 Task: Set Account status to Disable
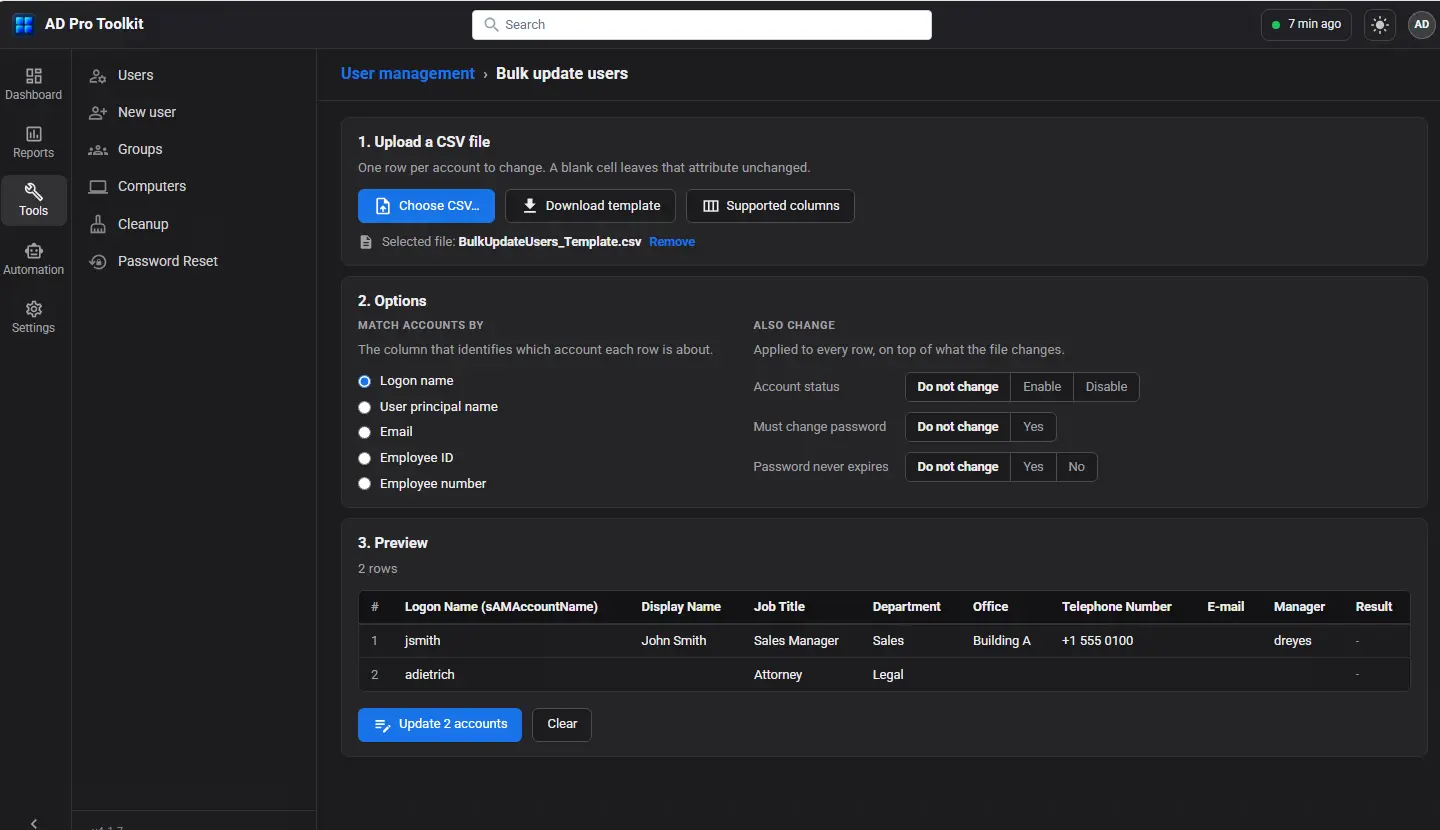coord(1106,387)
